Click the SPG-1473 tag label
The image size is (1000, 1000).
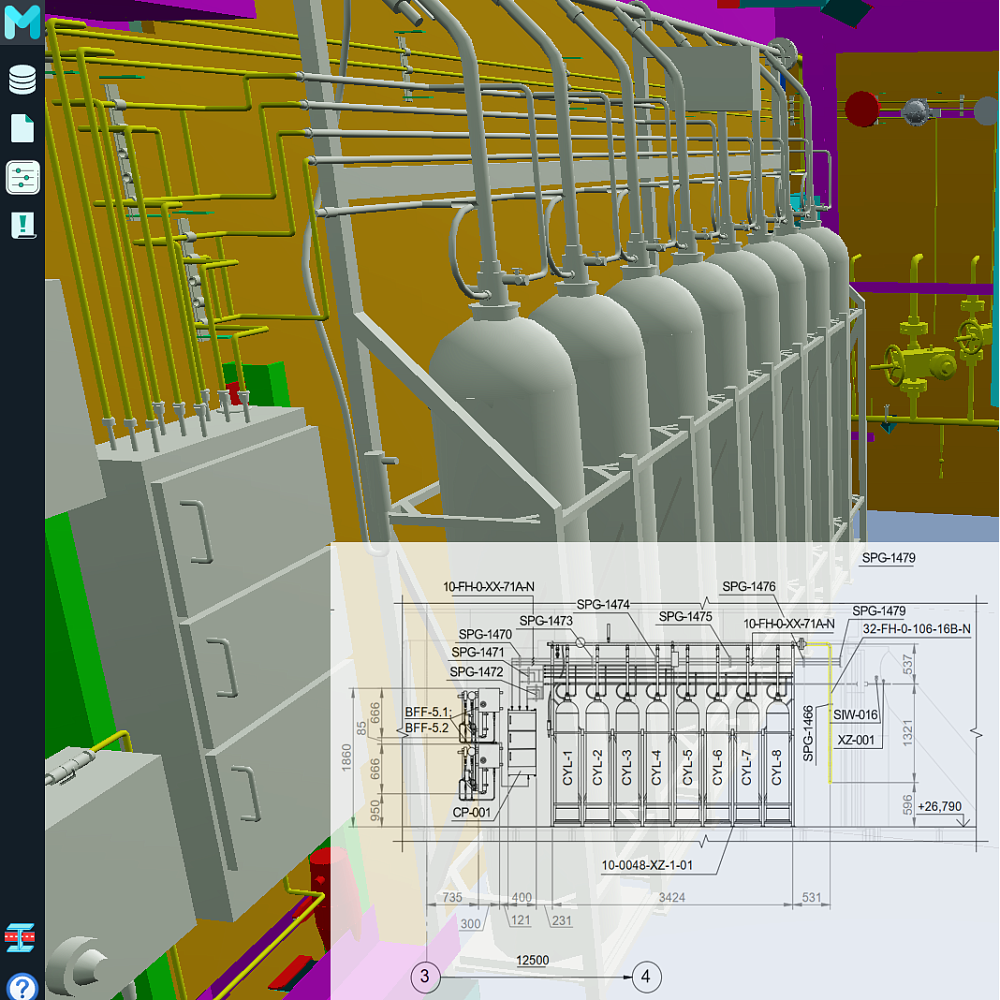click(545, 621)
